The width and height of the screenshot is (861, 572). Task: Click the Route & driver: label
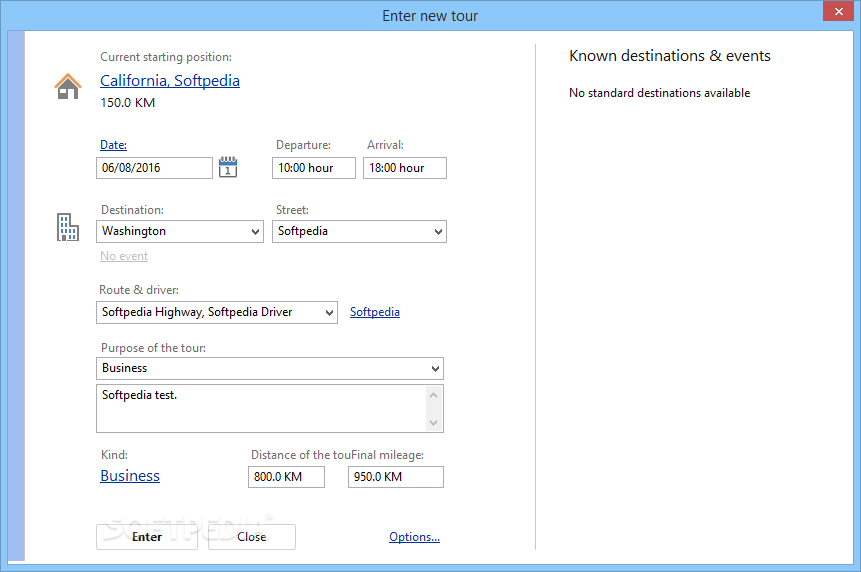pyautogui.click(x=139, y=290)
